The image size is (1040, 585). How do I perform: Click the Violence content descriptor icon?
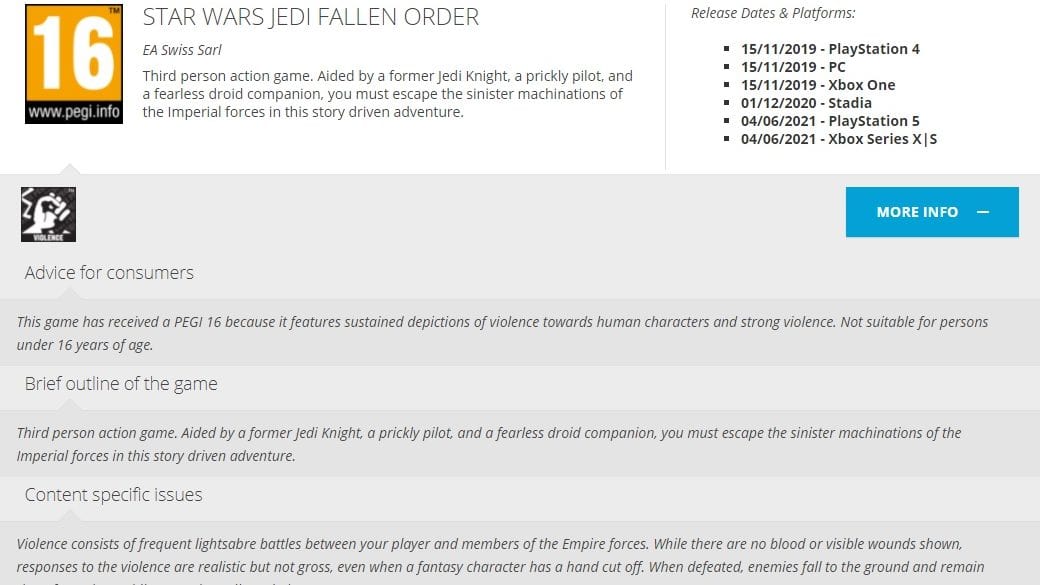[x=48, y=214]
